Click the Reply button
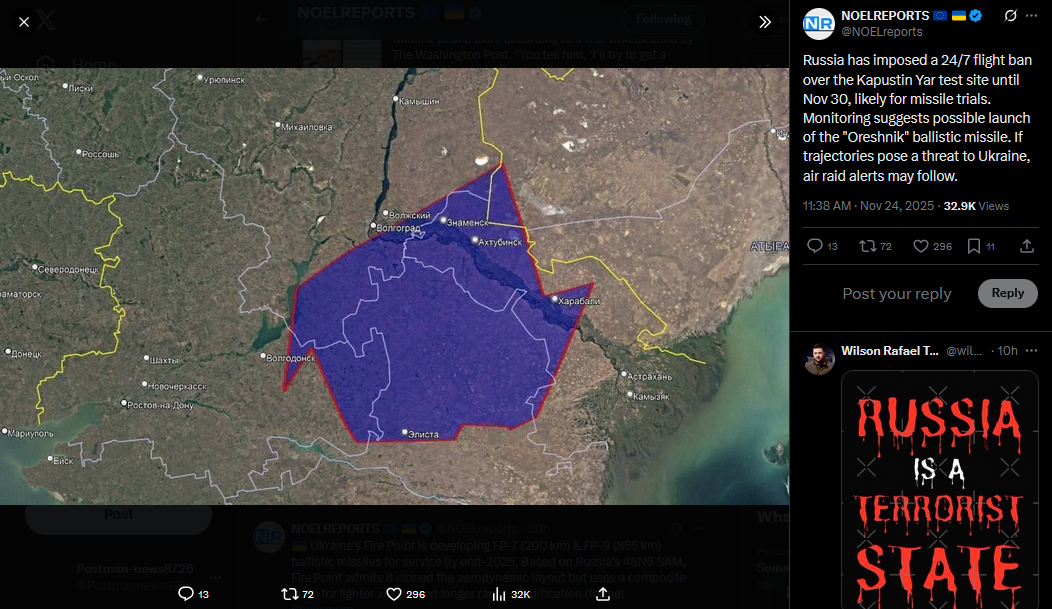1052x609 pixels. point(1008,293)
